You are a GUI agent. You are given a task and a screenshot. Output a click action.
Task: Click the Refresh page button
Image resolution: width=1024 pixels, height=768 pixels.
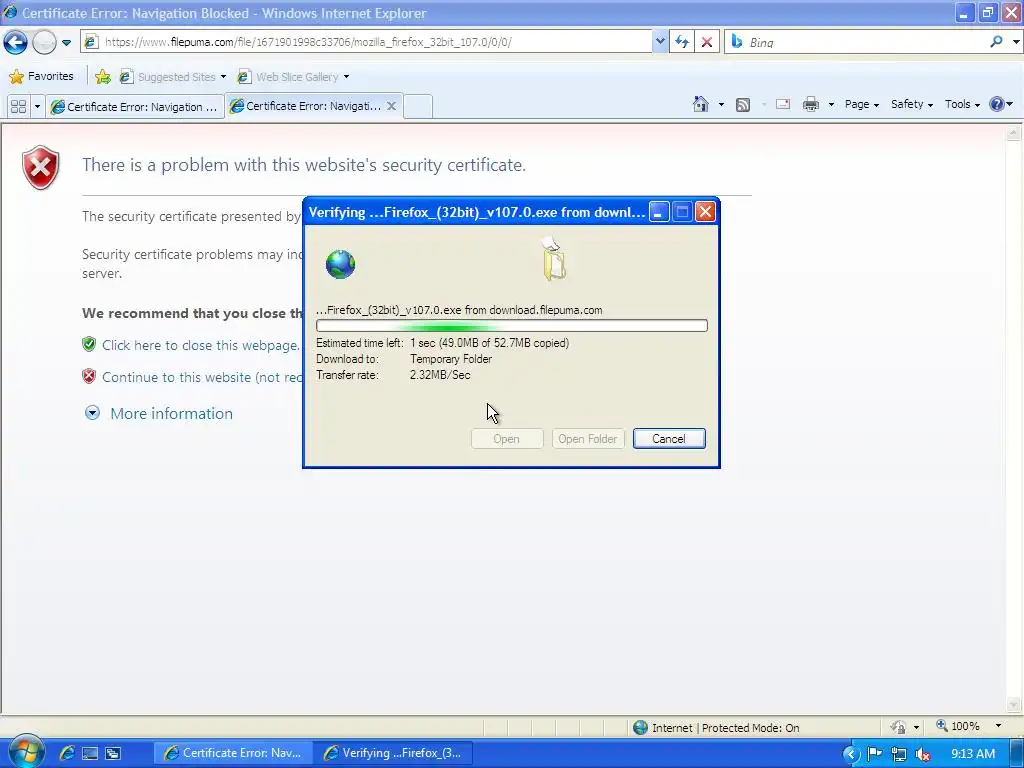pos(682,42)
